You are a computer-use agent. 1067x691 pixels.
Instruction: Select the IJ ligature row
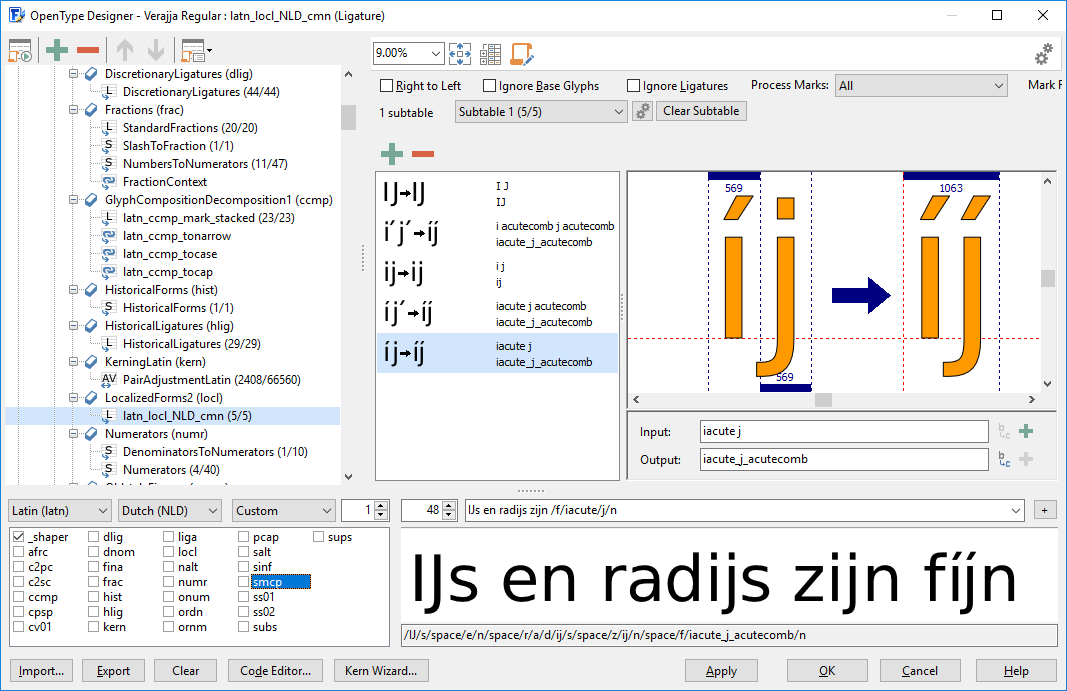click(x=497, y=193)
